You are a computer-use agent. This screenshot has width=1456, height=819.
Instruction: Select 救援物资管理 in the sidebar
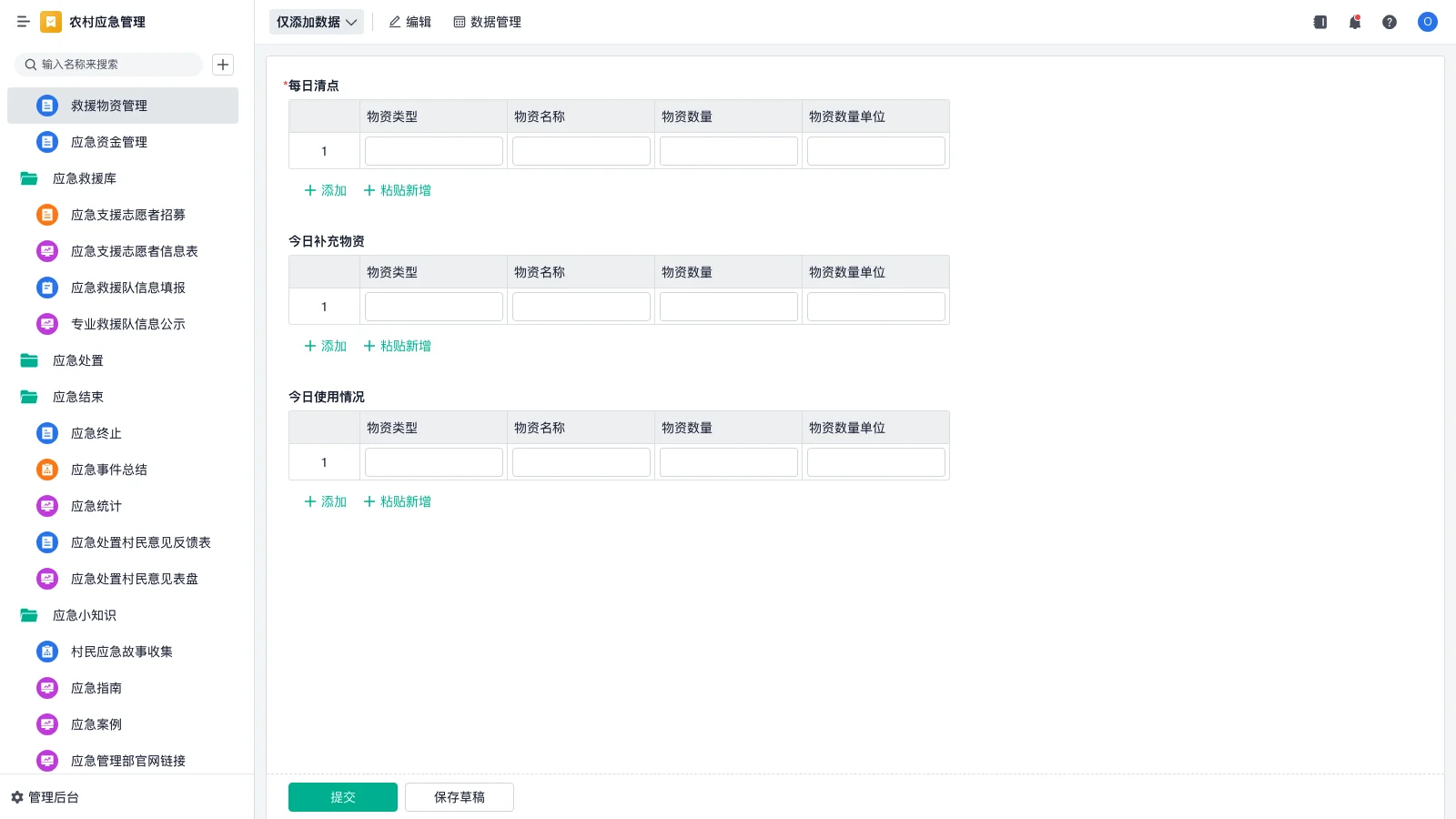tap(123, 106)
